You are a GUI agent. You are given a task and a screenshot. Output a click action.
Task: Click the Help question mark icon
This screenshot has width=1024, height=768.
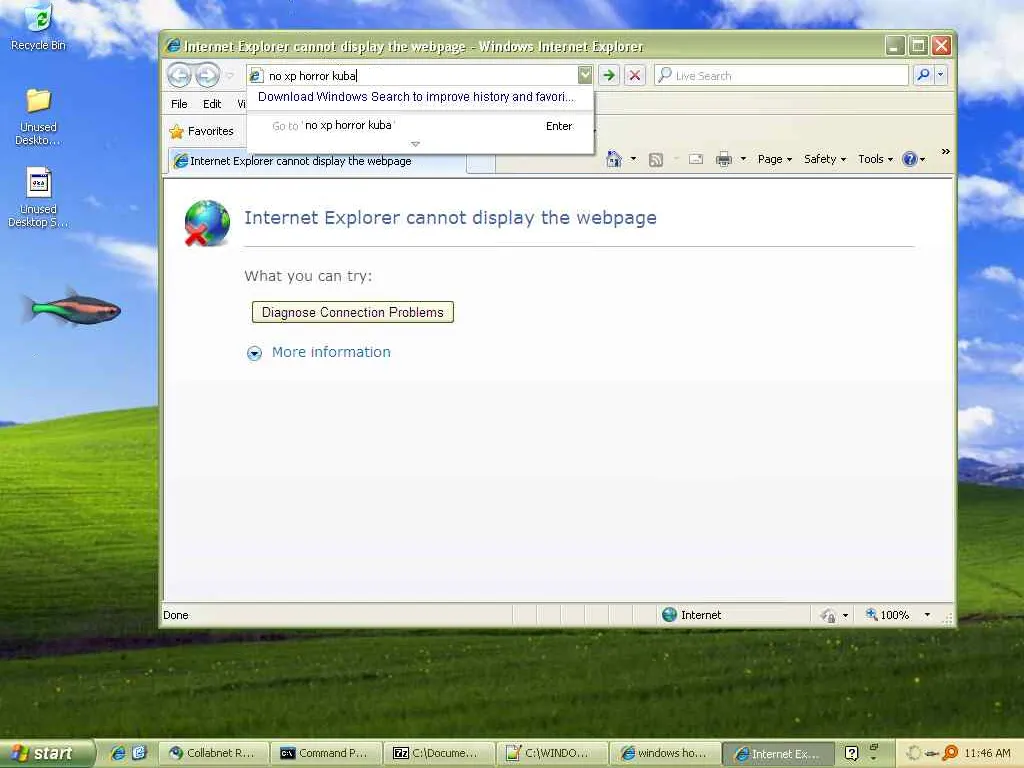point(909,159)
